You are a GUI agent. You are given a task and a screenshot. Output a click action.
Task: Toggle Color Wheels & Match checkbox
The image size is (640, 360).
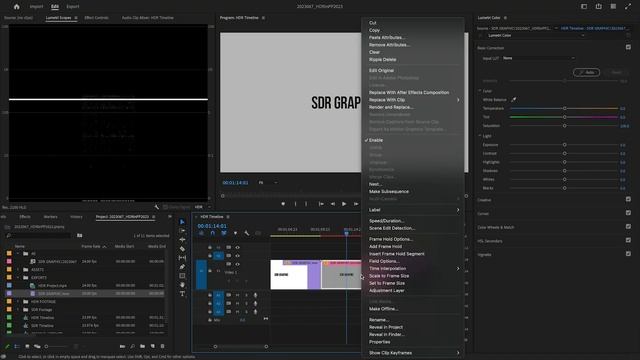click(x=628, y=227)
